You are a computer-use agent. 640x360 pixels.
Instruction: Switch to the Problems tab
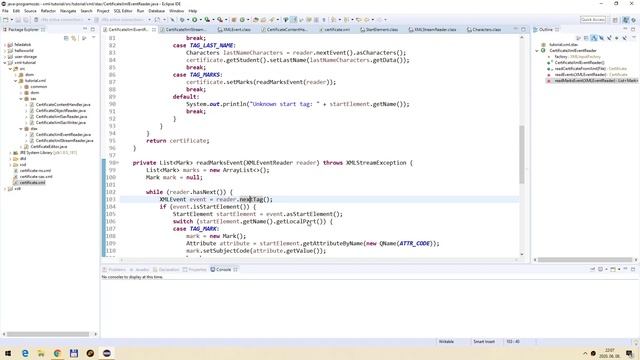pyautogui.click(x=114, y=270)
